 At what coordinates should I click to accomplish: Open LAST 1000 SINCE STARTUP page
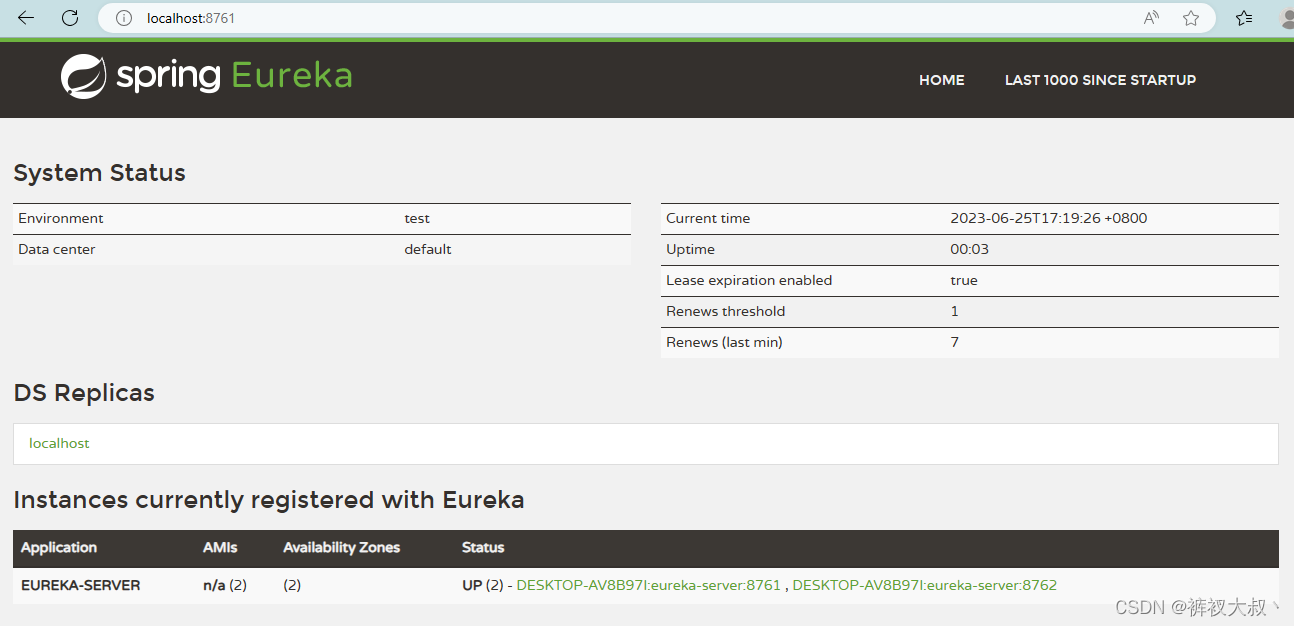(x=1100, y=80)
